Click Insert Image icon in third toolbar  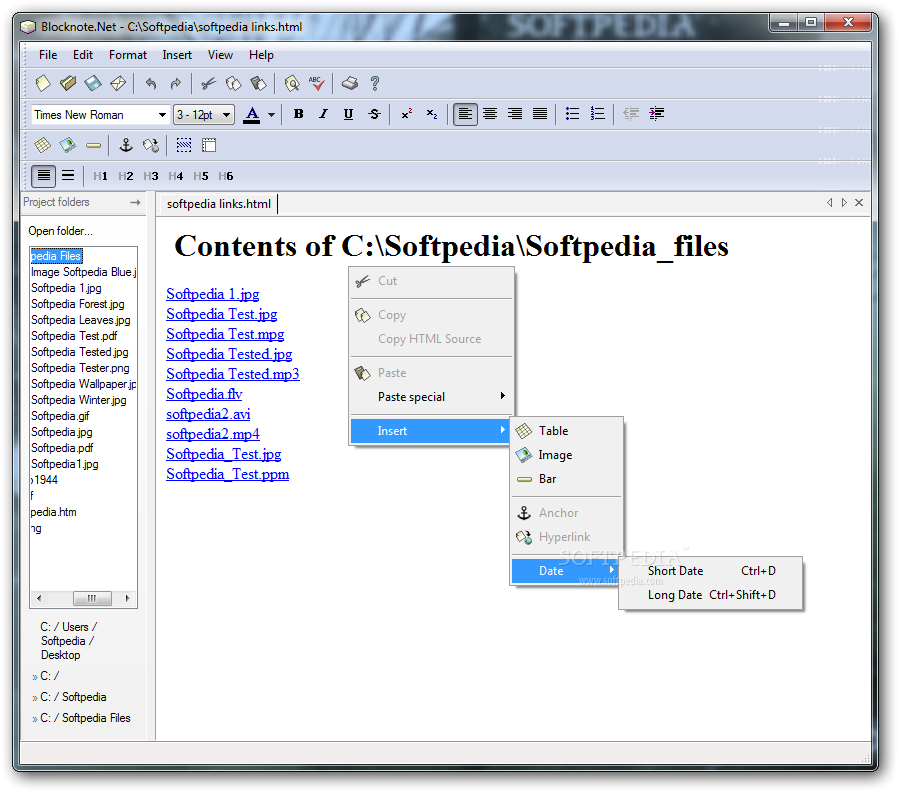coord(68,145)
